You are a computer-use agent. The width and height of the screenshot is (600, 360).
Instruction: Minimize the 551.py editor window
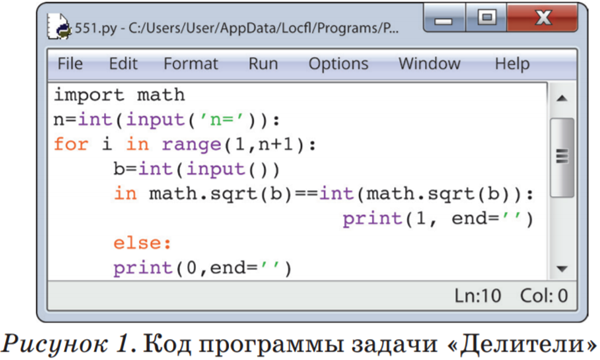point(444,18)
